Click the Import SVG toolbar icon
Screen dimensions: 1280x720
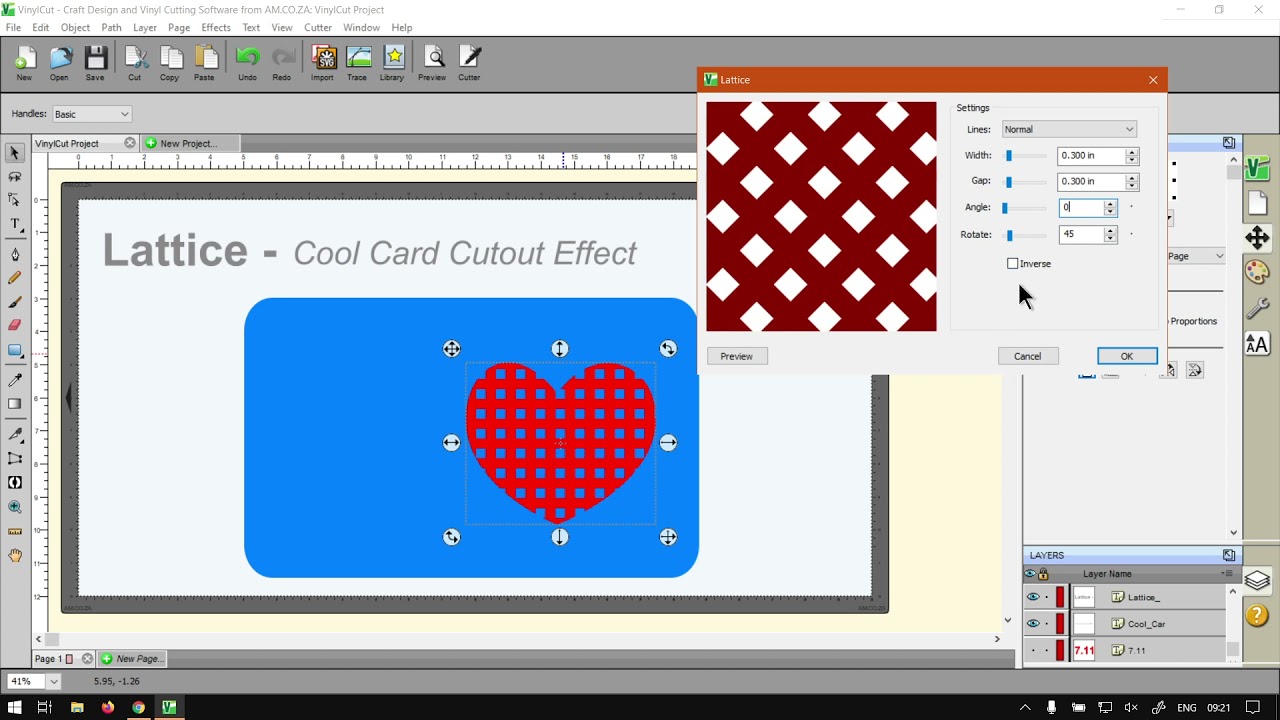[x=322, y=64]
